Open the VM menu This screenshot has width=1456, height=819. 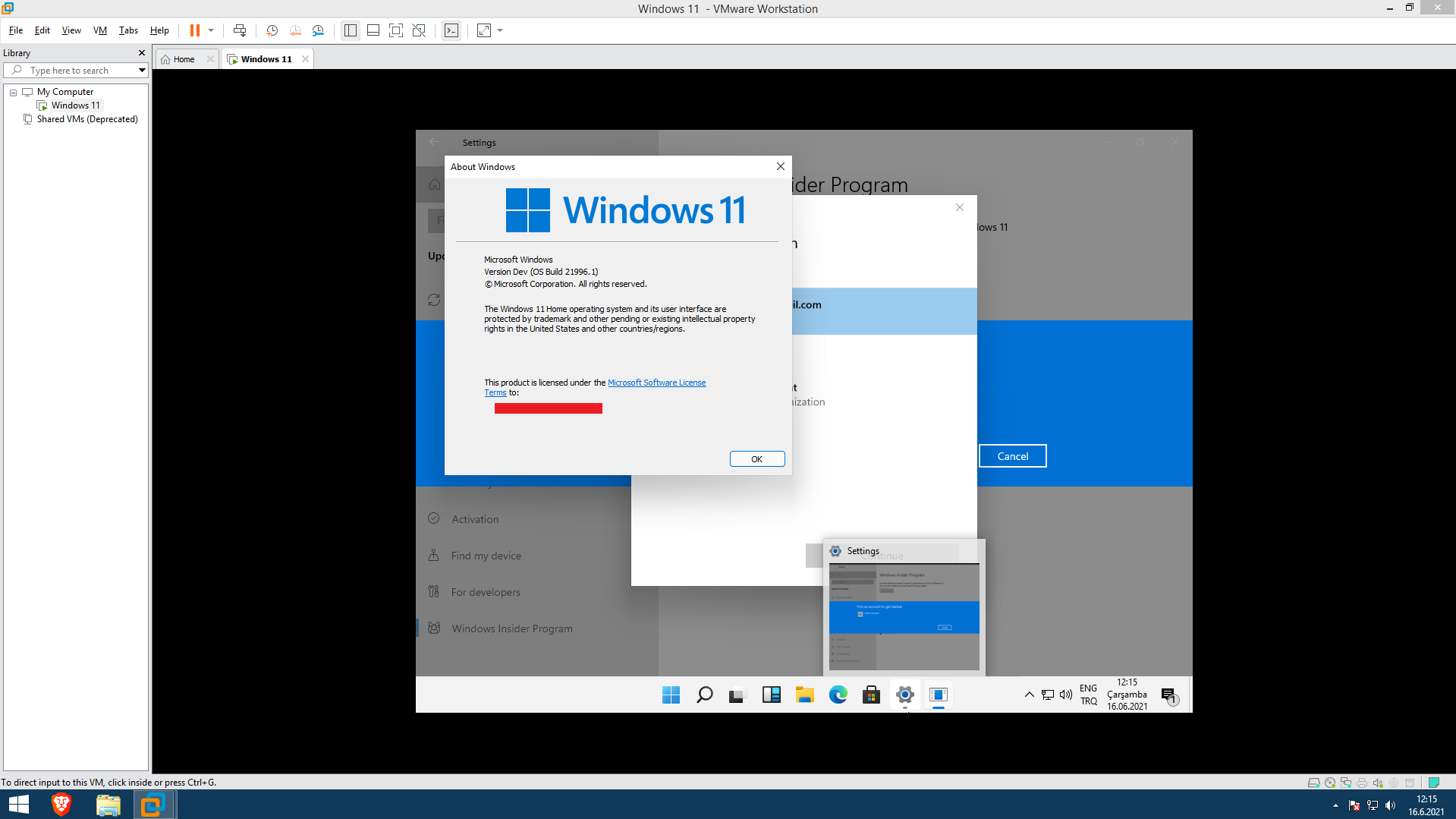click(x=100, y=30)
